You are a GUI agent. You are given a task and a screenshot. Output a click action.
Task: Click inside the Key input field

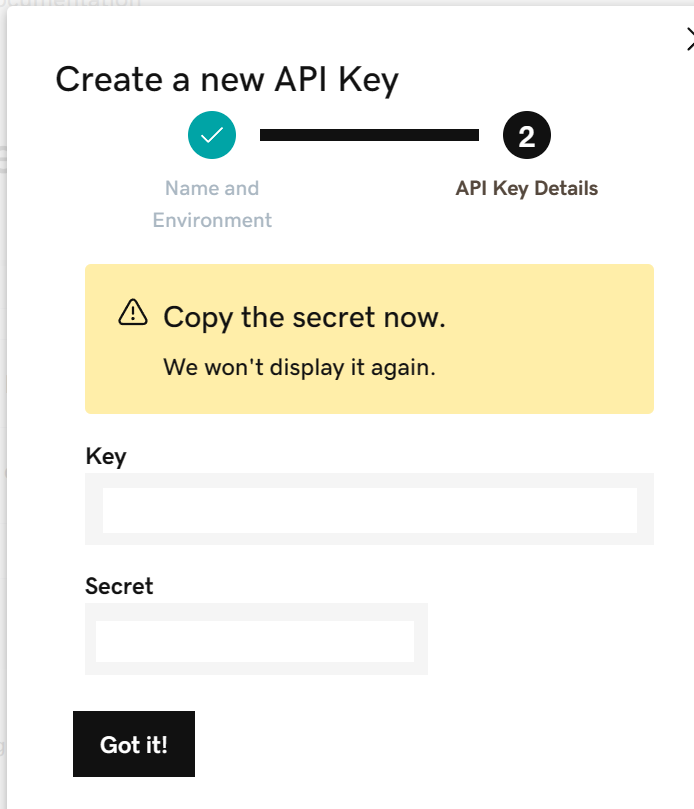coord(369,510)
